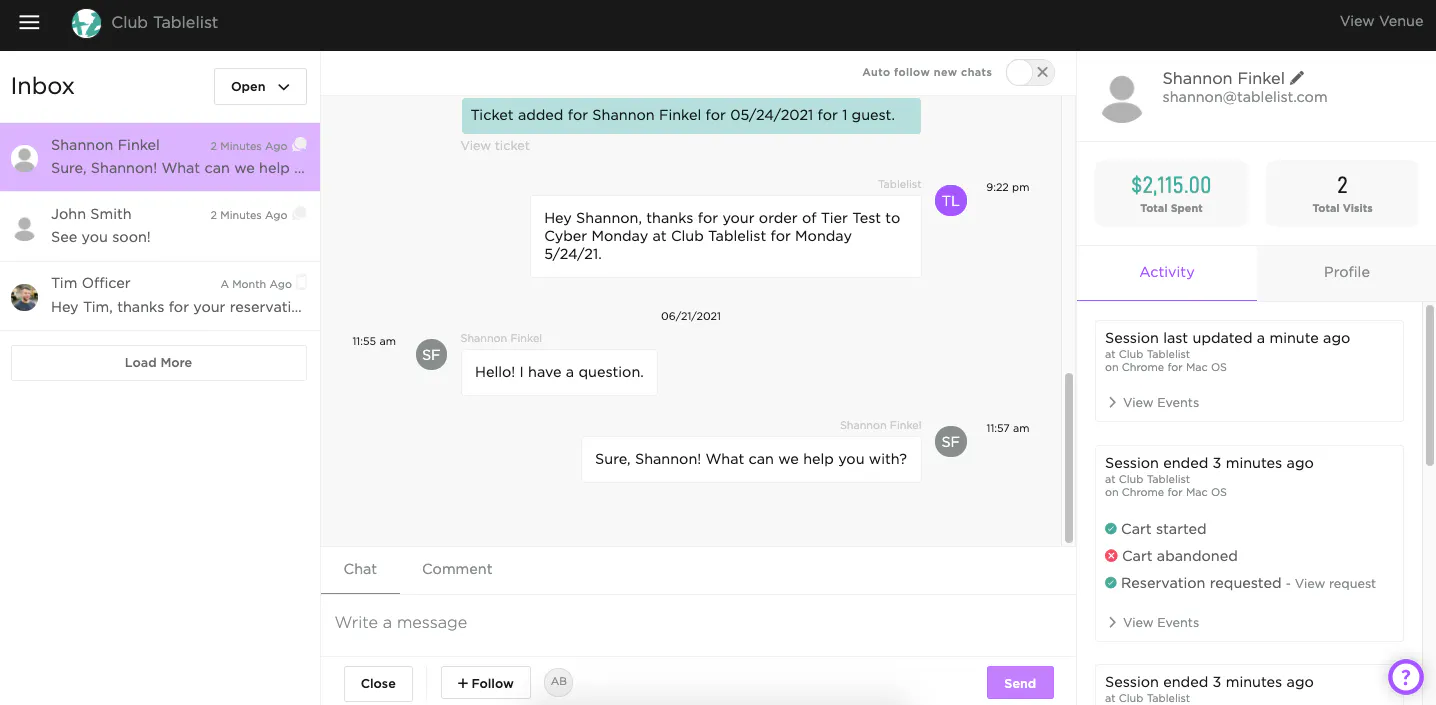Click the Club Tablelist globe logo
The height and width of the screenshot is (705, 1436).
coord(86,23)
